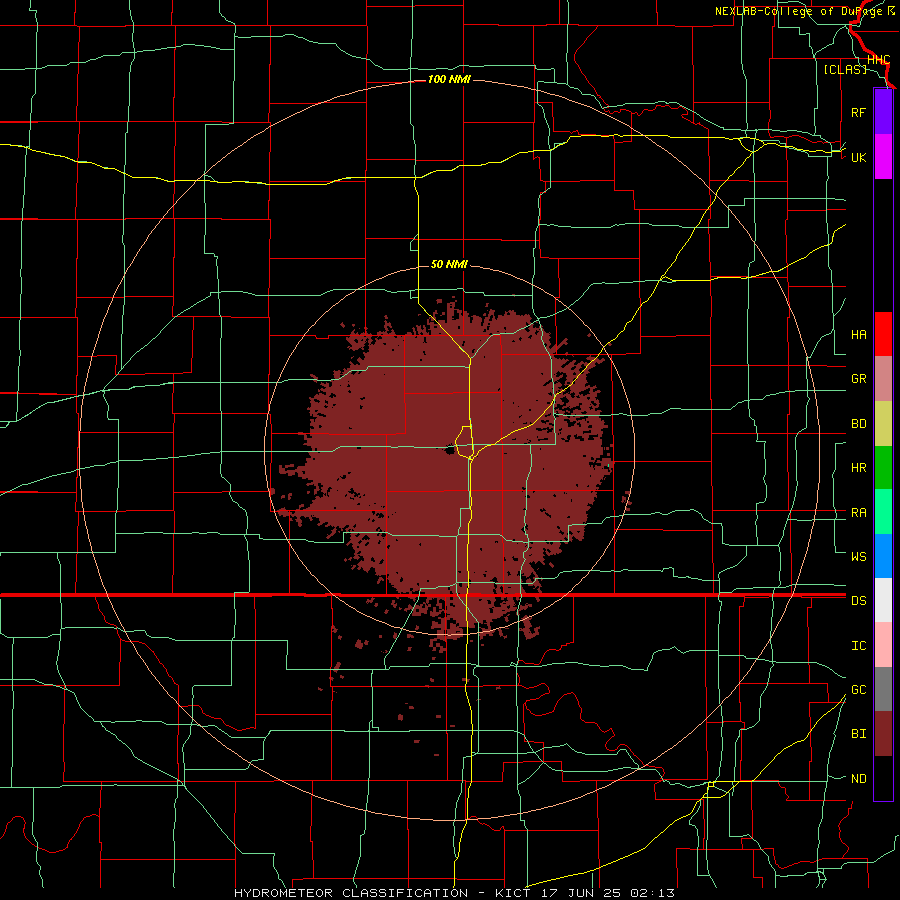The image size is (900, 900).
Task: Choose the light pink IC legend swatch
Action: (x=883, y=645)
